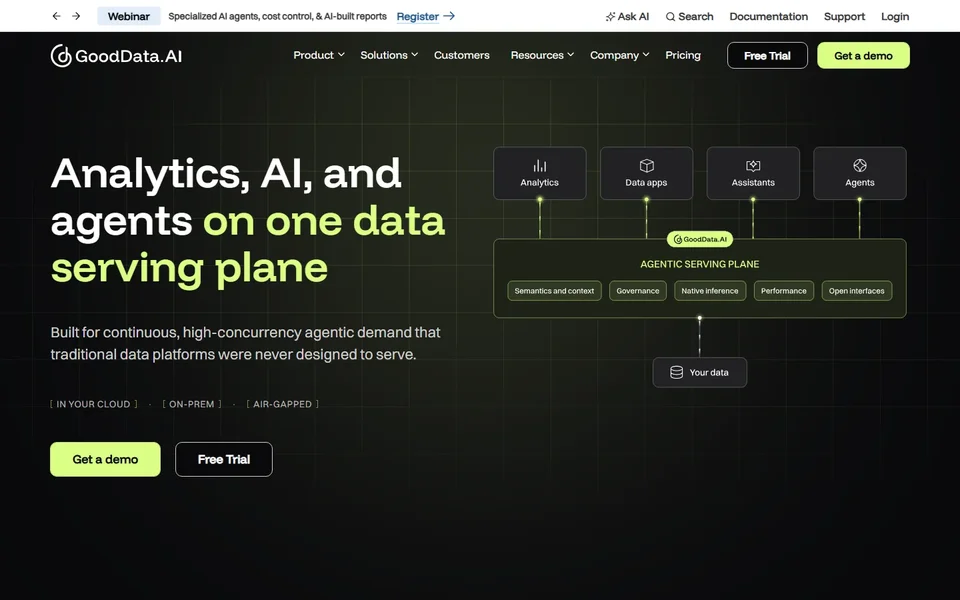Click the GoodData.AI logo icon
Image resolution: width=960 pixels, height=600 pixels.
61,56
